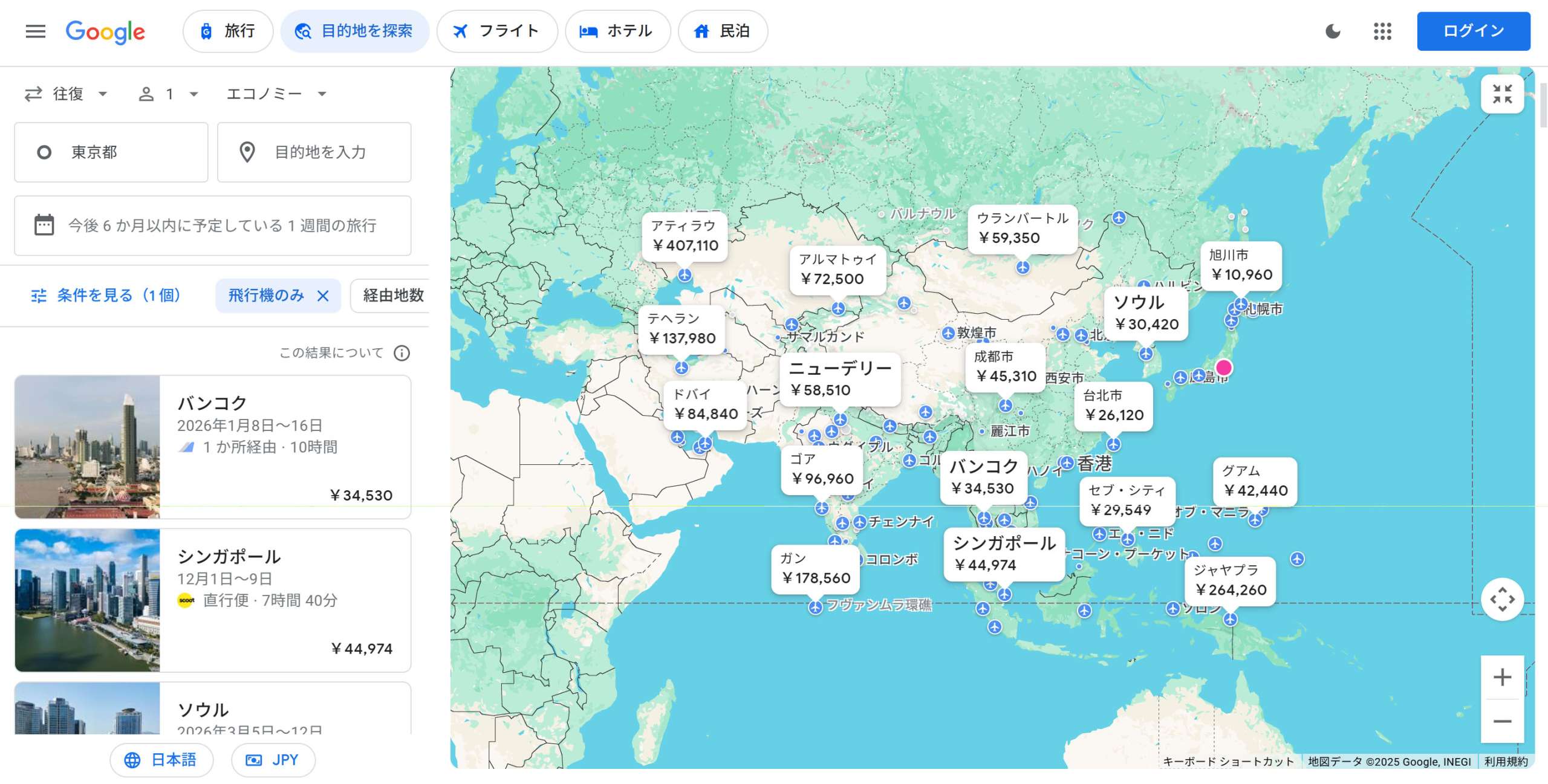Remove the 飛行機のみ filter chip
Viewport: 1548px width, 784px height.
(324, 296)
